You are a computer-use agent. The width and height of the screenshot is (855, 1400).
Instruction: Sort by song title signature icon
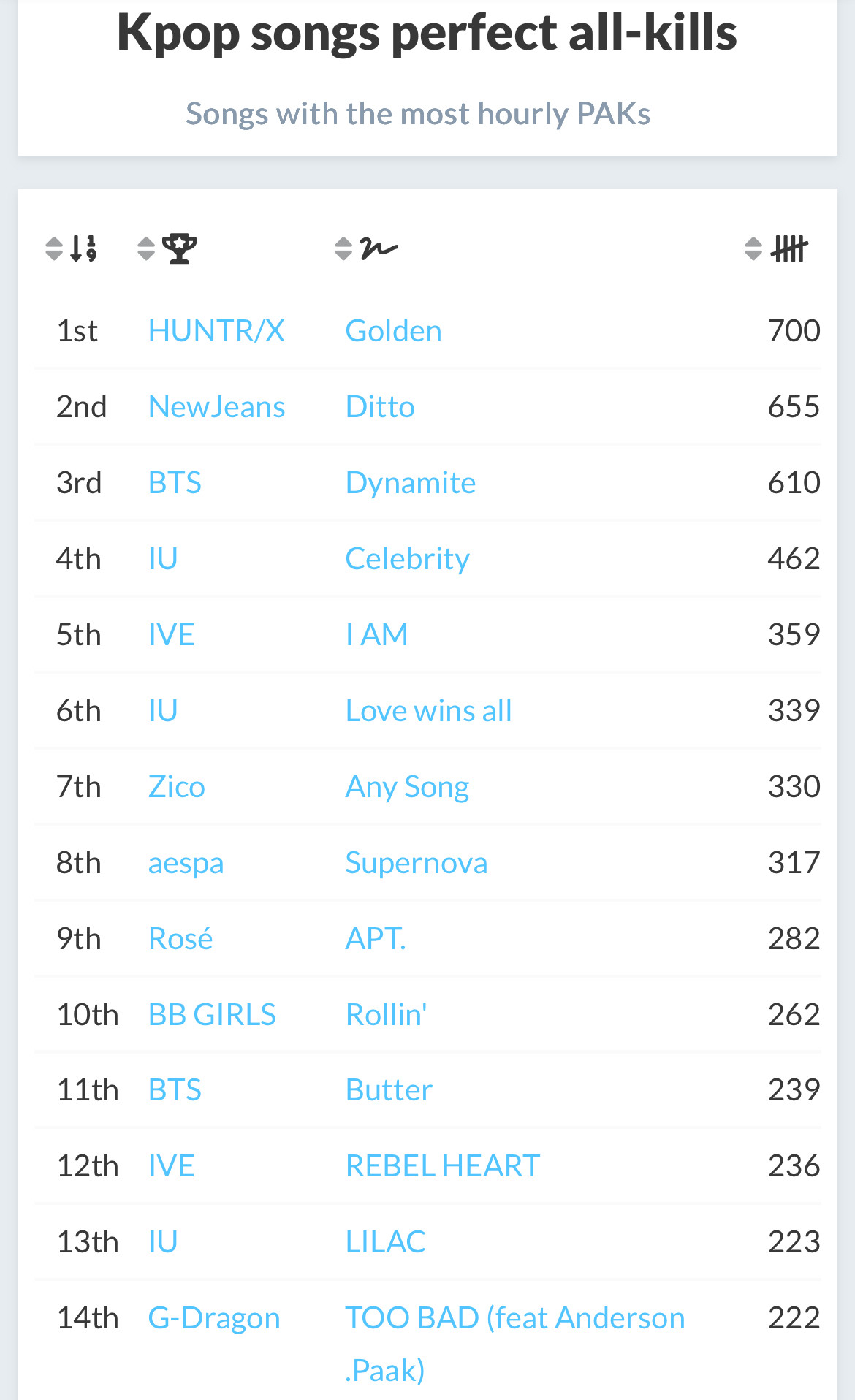[367, 248]
